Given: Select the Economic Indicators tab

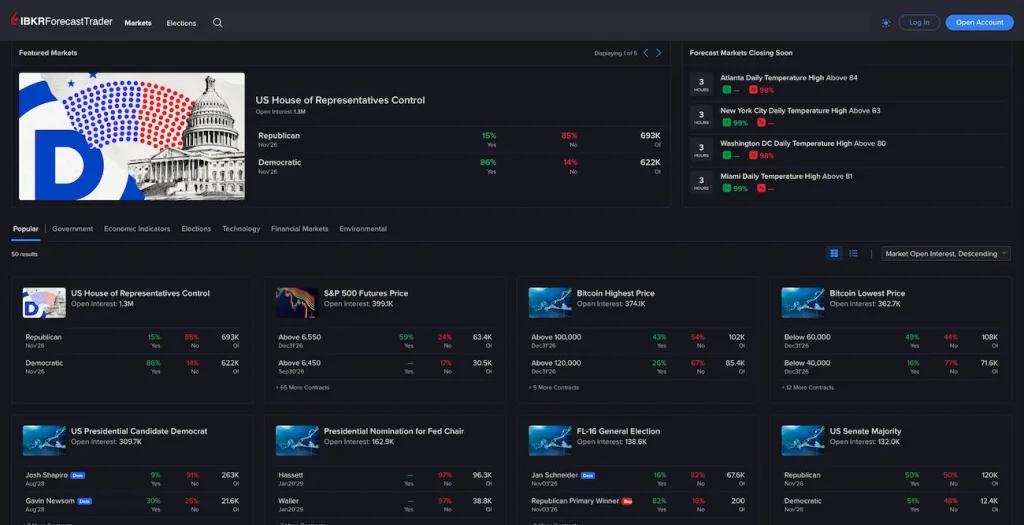Looking at the screenshot, I should point(137,229).
